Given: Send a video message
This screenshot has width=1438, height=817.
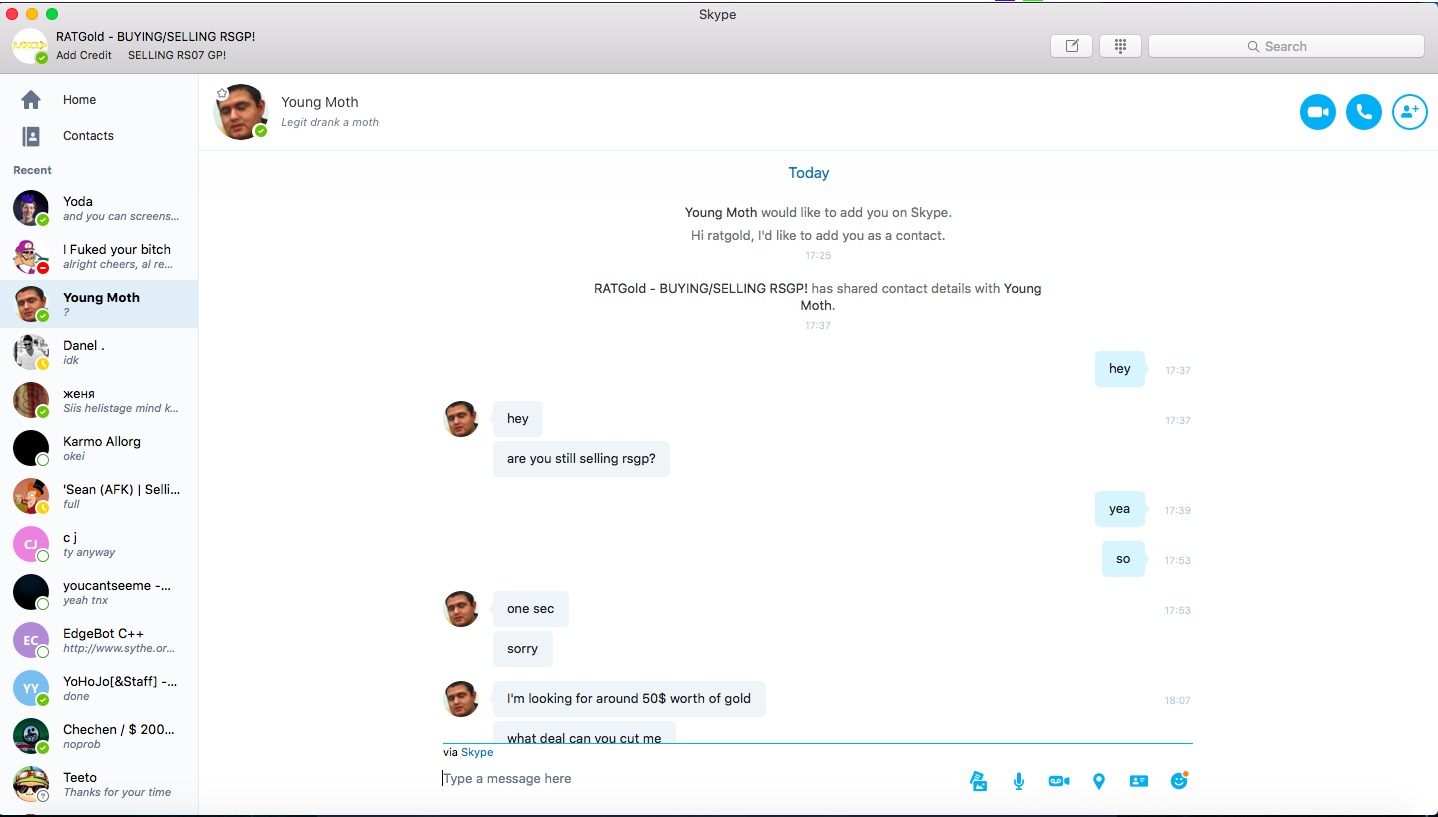Looking at the screenshot, I should 1059,781.
